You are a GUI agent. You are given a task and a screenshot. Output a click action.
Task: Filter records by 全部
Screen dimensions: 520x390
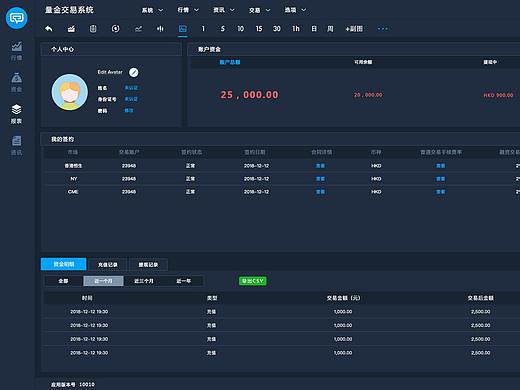point(63,281)
